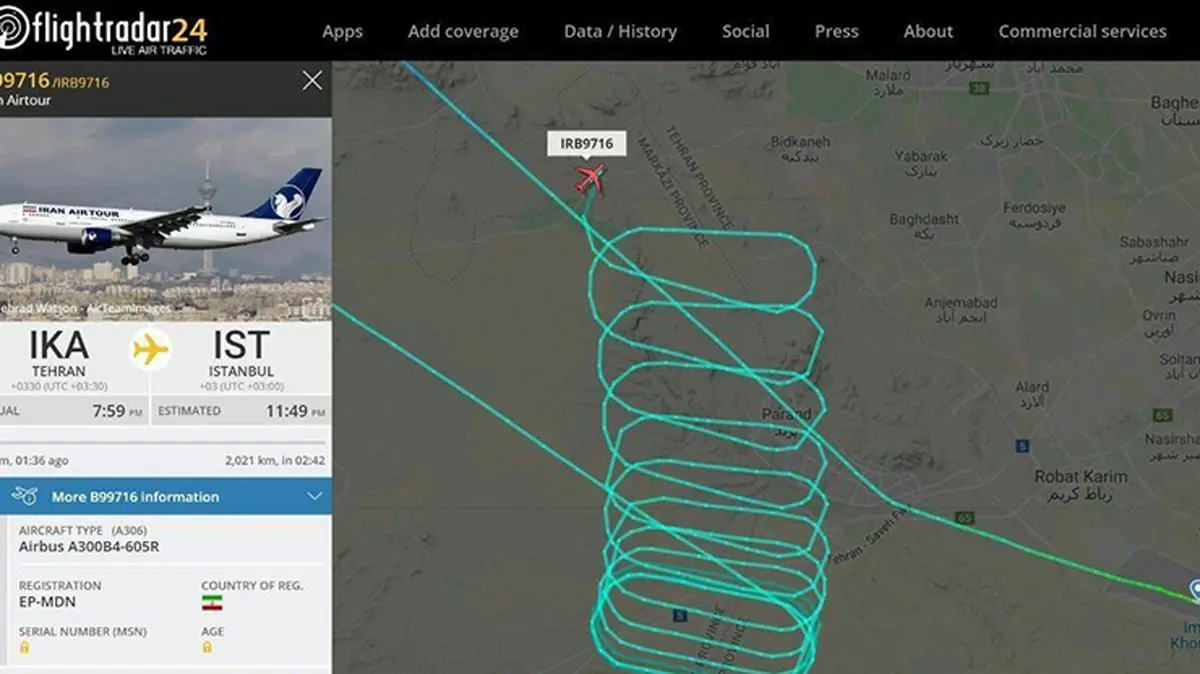Open the Iran Airtour aircraft photo
The width and height of the screenshot is (1200, 674).
coord(165,218)
